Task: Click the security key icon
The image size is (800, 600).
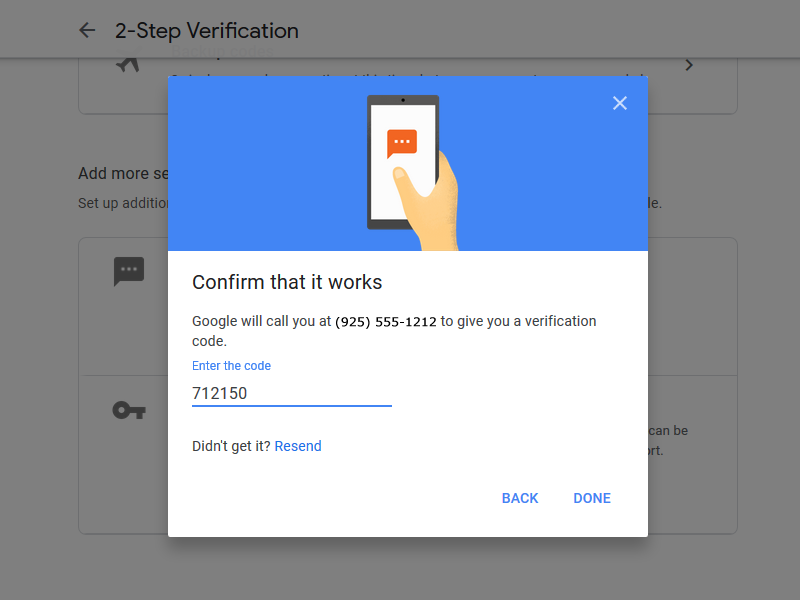Action: pyautogui.click(x=129, y=410)
